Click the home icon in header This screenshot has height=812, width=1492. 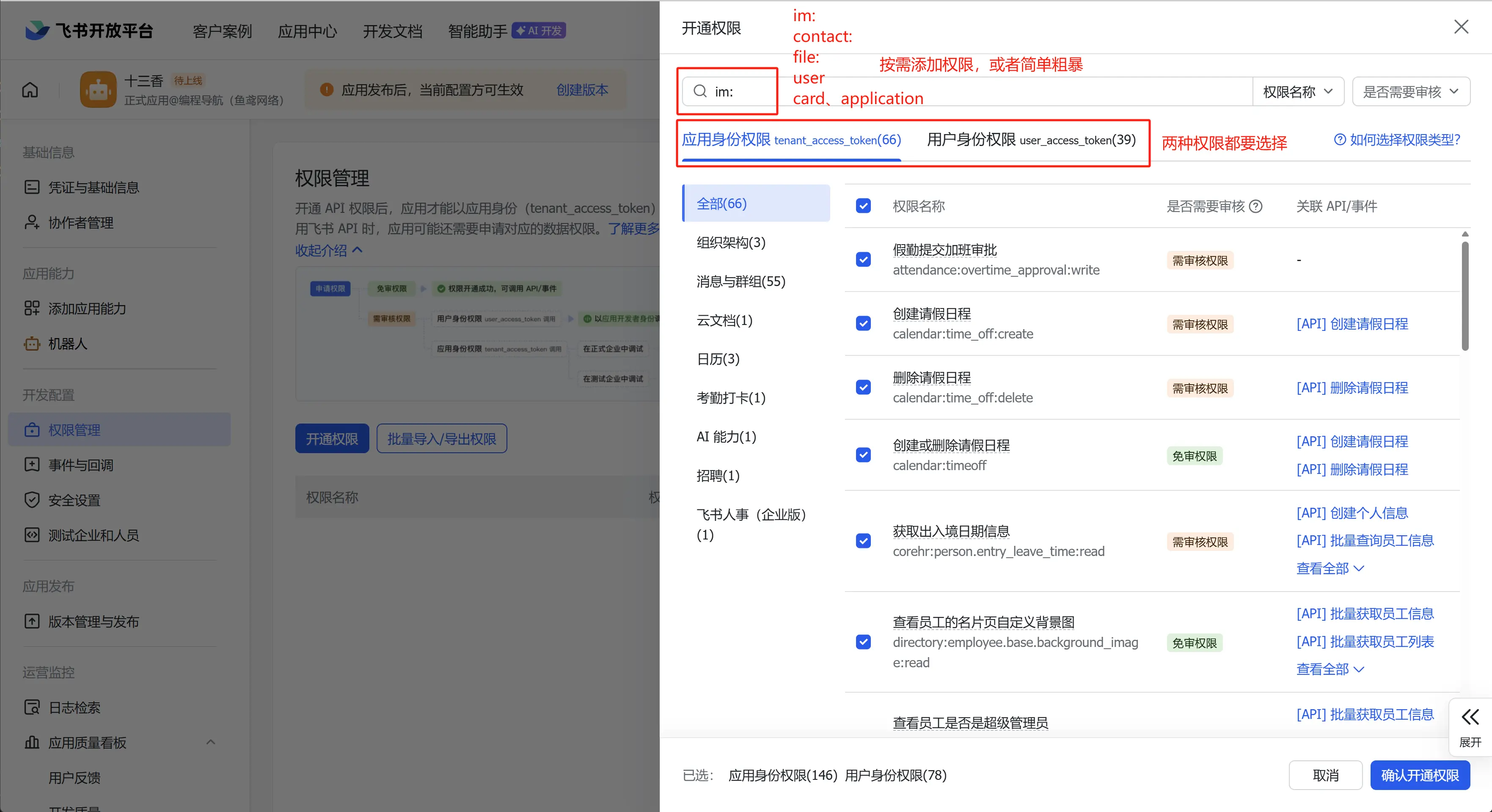30,90
